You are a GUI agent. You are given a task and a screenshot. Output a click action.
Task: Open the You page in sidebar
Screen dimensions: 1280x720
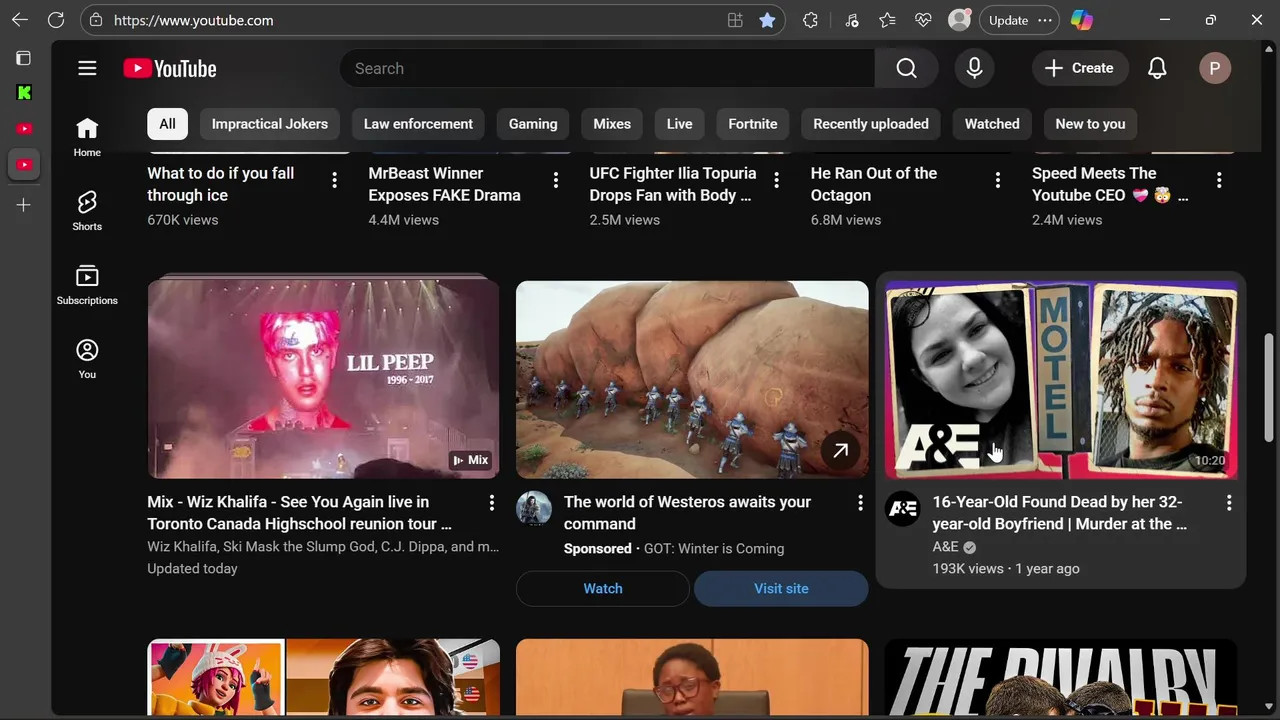(87, 359)
